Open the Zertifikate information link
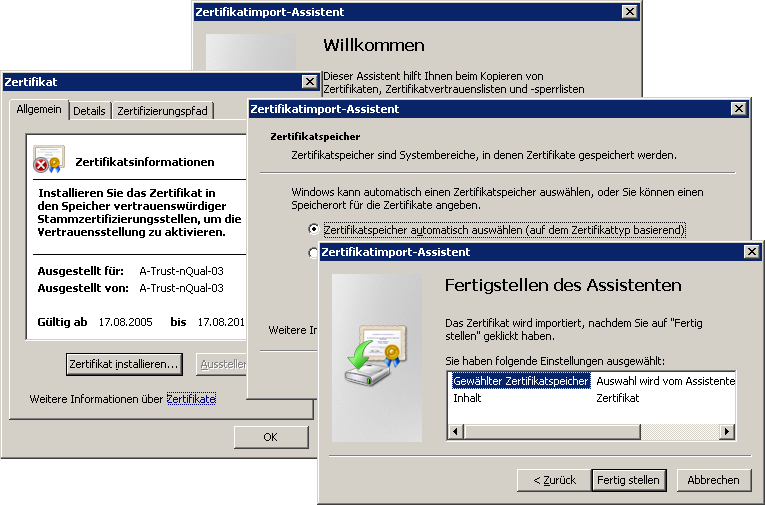This screenshot has width=765, height=505. point(190,399)
